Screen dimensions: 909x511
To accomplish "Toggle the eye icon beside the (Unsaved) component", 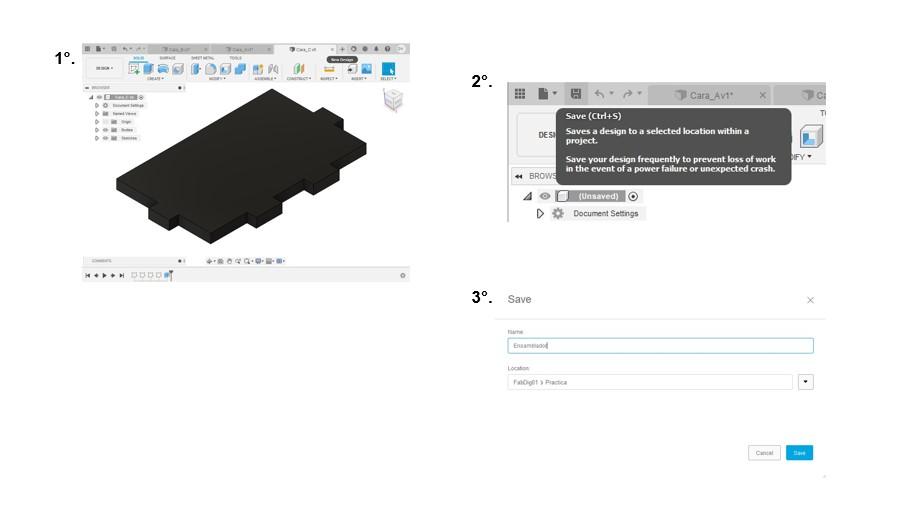I will pyautogui.click(x=545, y=197).
